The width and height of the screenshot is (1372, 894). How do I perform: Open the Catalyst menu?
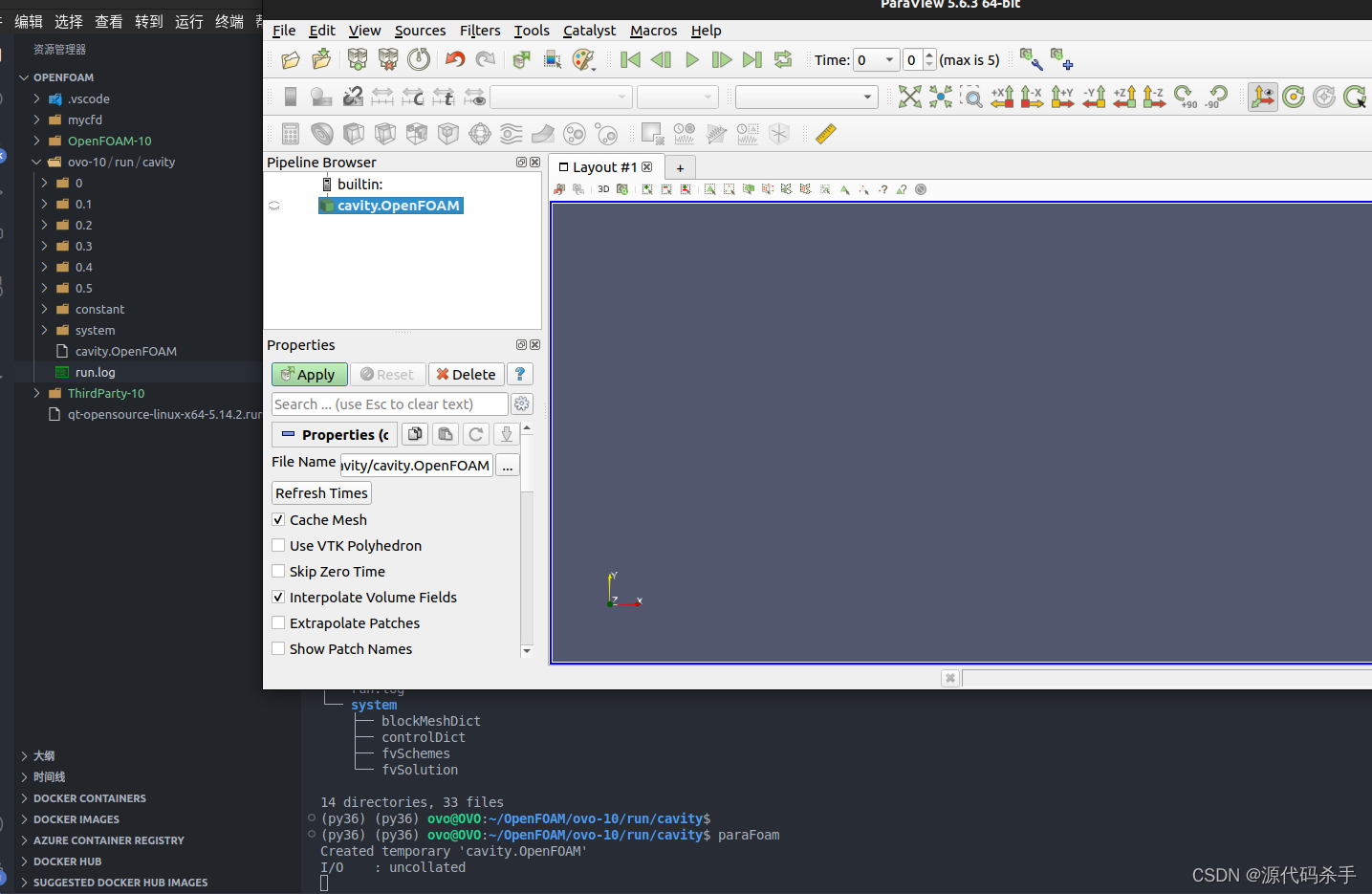[x=589, y=31]
